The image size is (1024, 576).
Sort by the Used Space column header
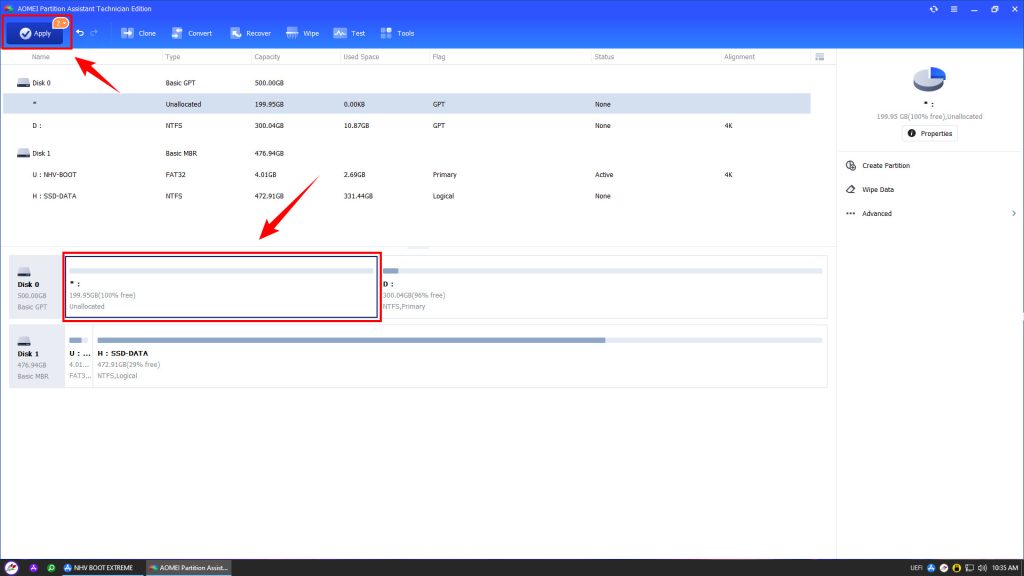pyautogui.click(x=361, y=57)
